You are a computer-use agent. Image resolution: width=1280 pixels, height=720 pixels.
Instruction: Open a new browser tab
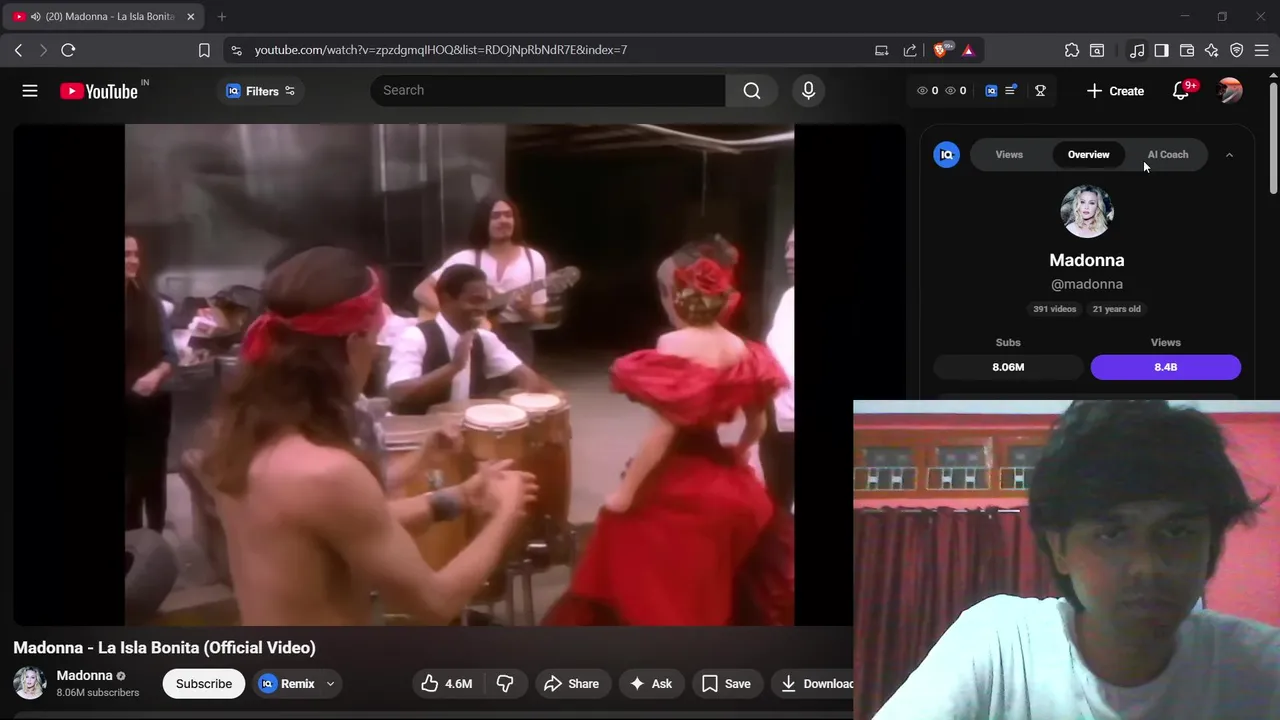[x=222, y=17]
